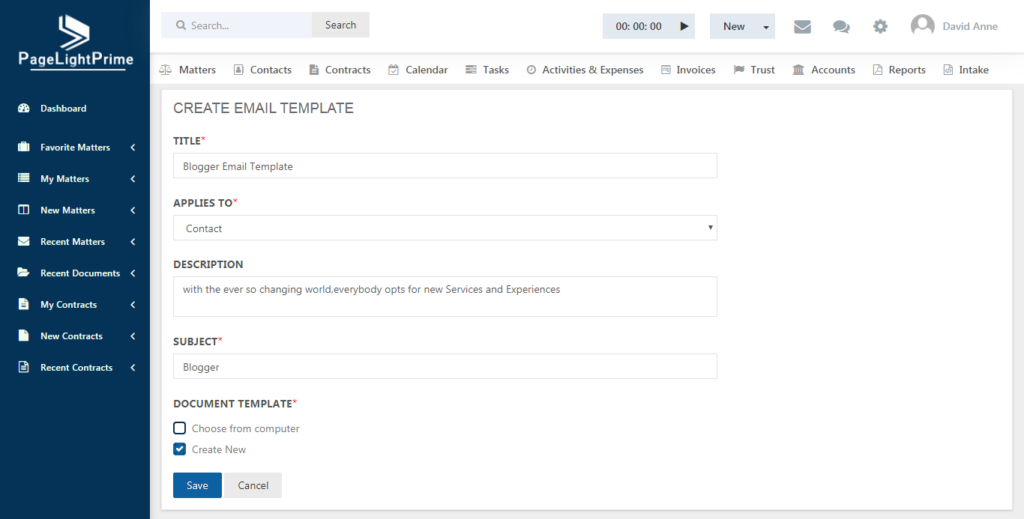Click the search magnifier icon
This screenshot has width=1024, height=519.
click(x=182, y=25)
